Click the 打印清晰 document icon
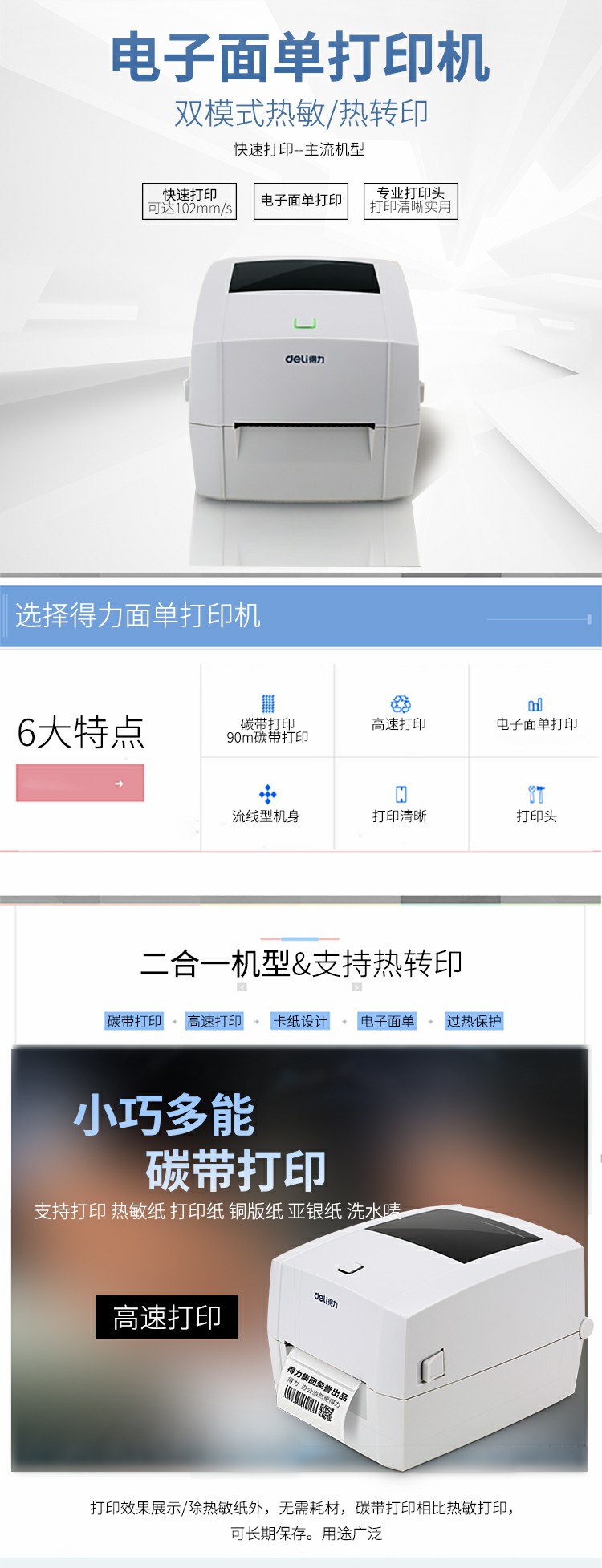Image resolution: width=602 pixels, height=1568 pixels. point(401,795)
